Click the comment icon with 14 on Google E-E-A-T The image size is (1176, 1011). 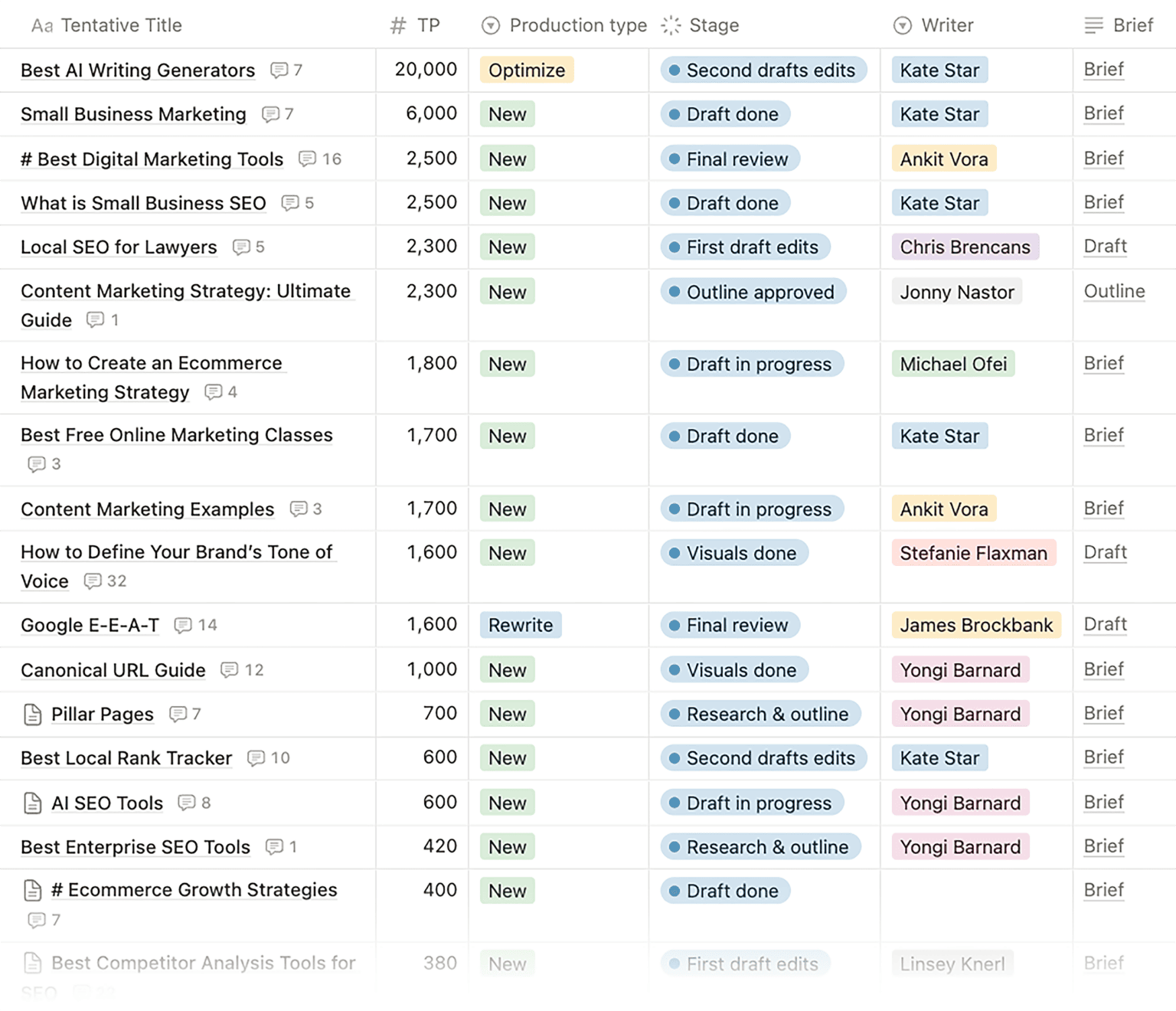pyautogui.click(x=183, y=626)
